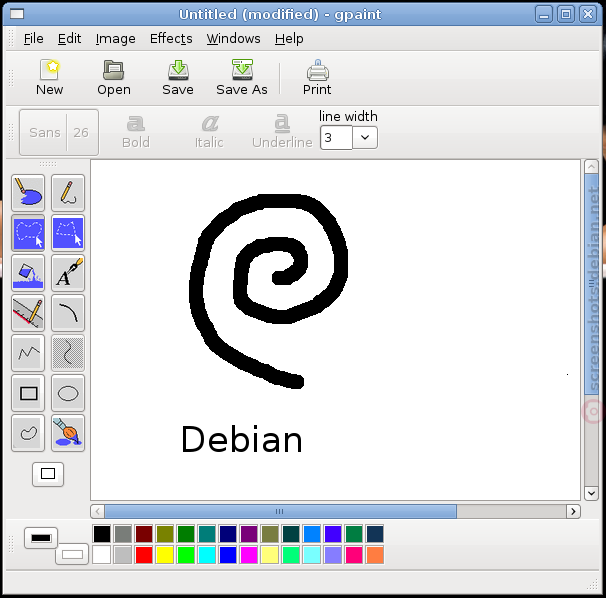Pick the pink-red color swatch

(354, 555)
